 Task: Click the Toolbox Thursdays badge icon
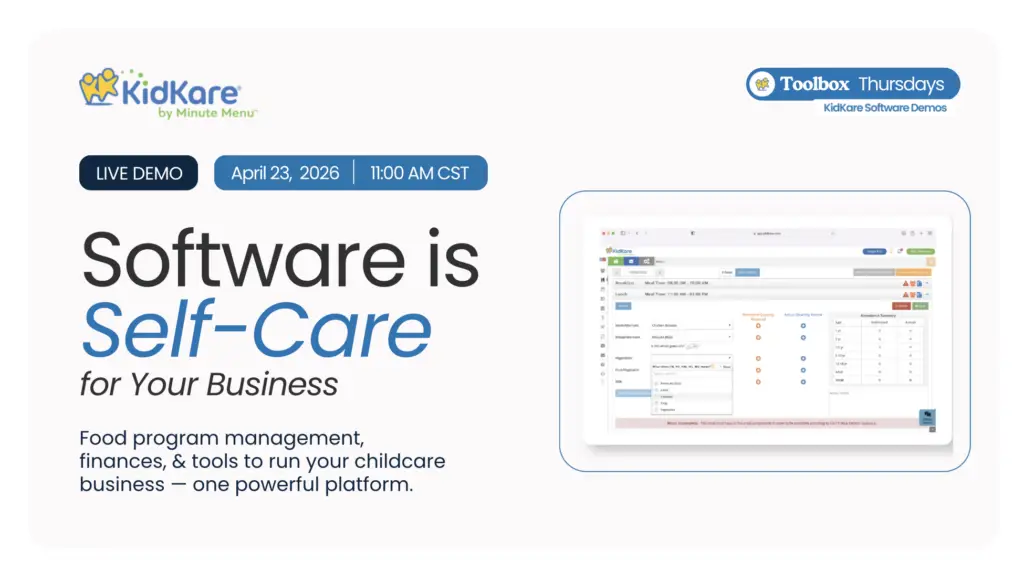pos(762,84)
